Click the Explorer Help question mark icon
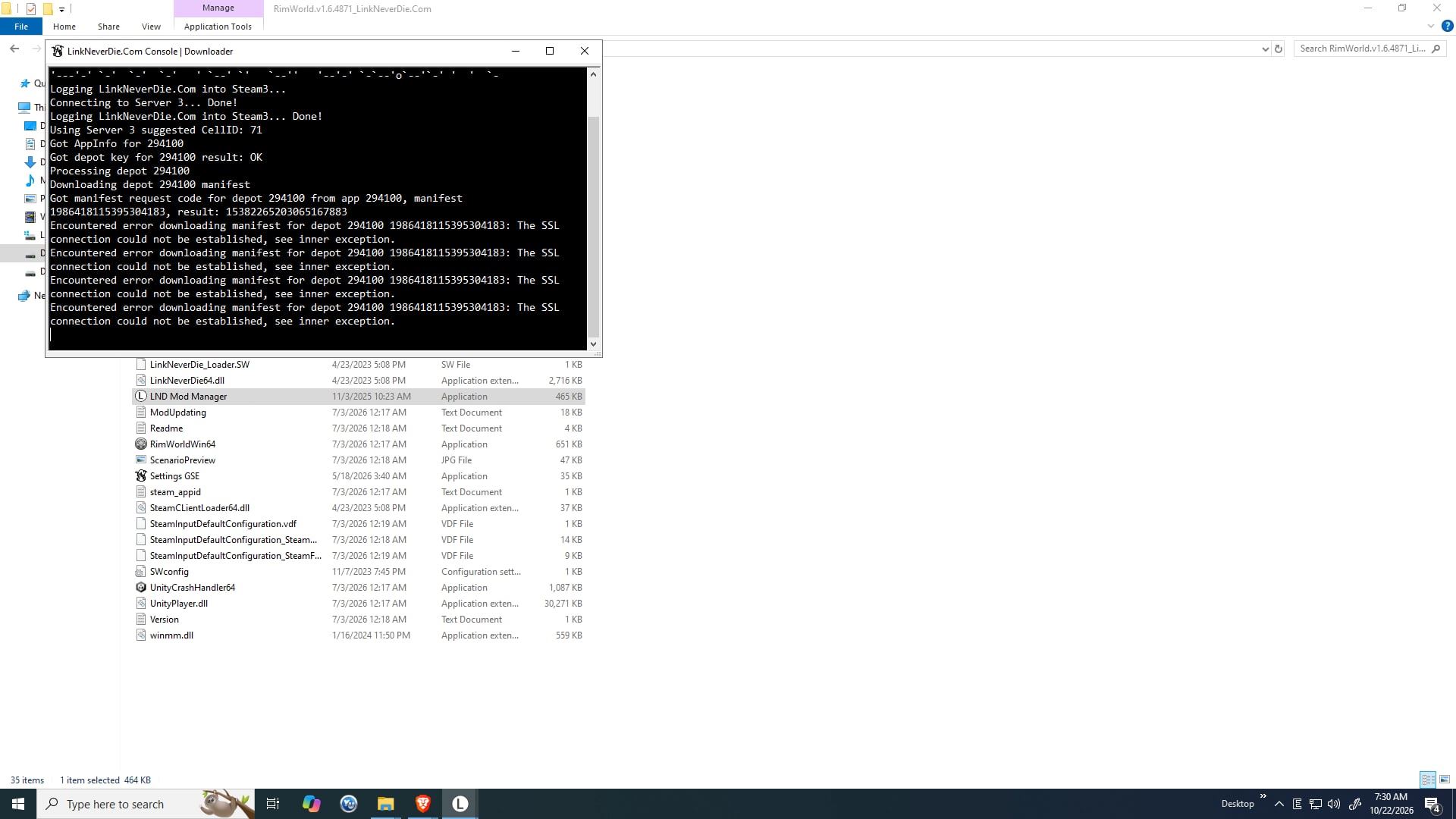 click(1447, 26)
